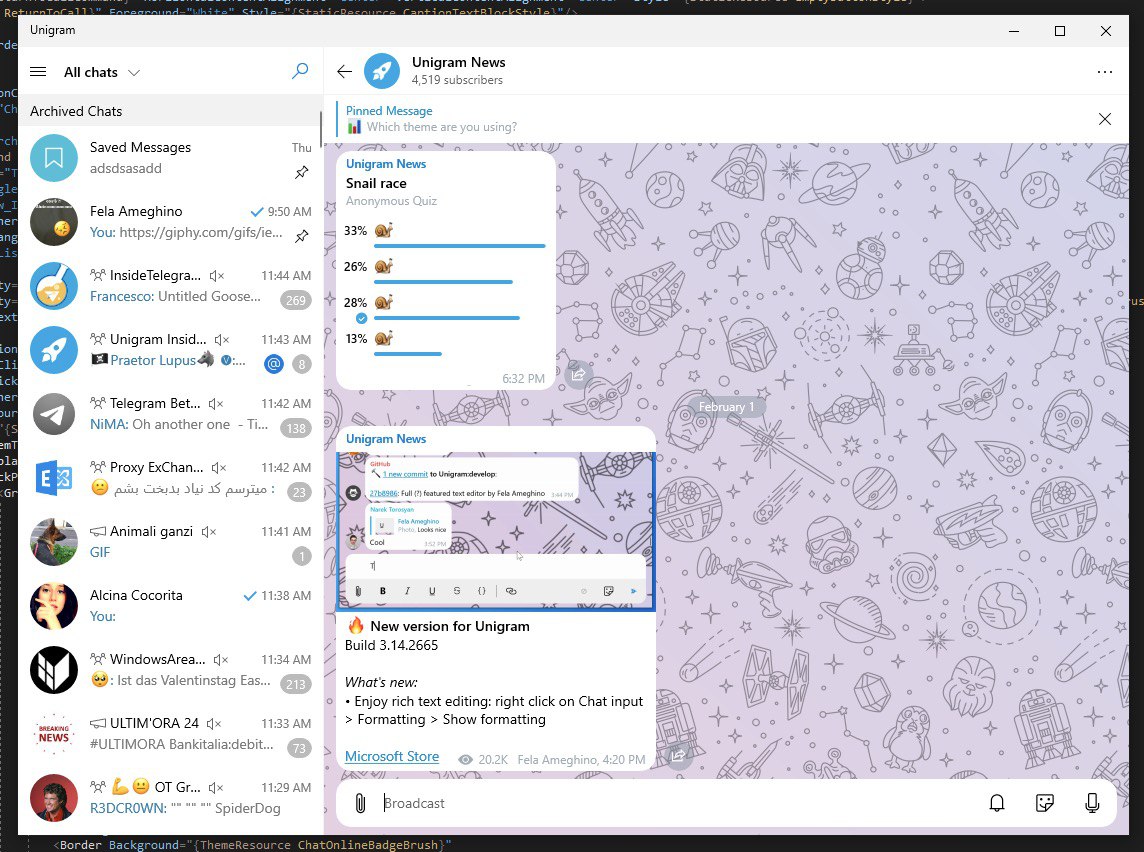Open Archived Chats
Image resolution: width=1144 pixels, height=852 pixels.
169,111
